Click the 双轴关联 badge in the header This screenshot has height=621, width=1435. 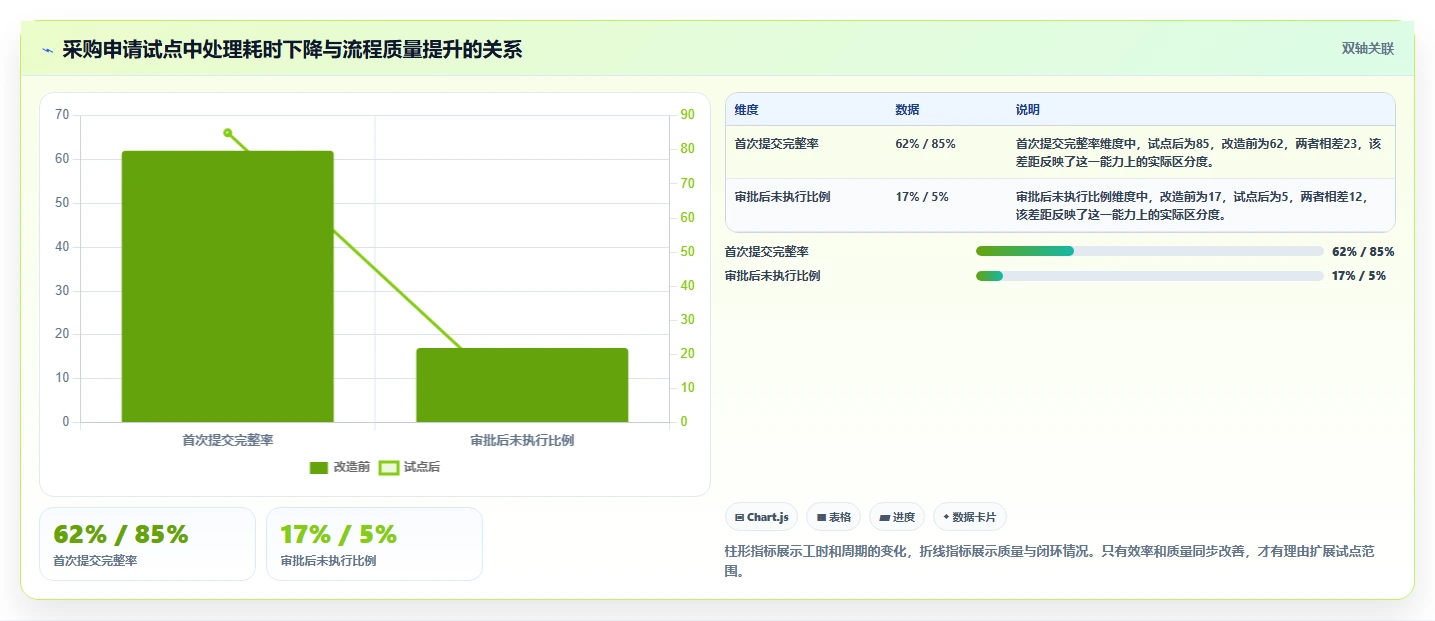(x=1367, y=49)
